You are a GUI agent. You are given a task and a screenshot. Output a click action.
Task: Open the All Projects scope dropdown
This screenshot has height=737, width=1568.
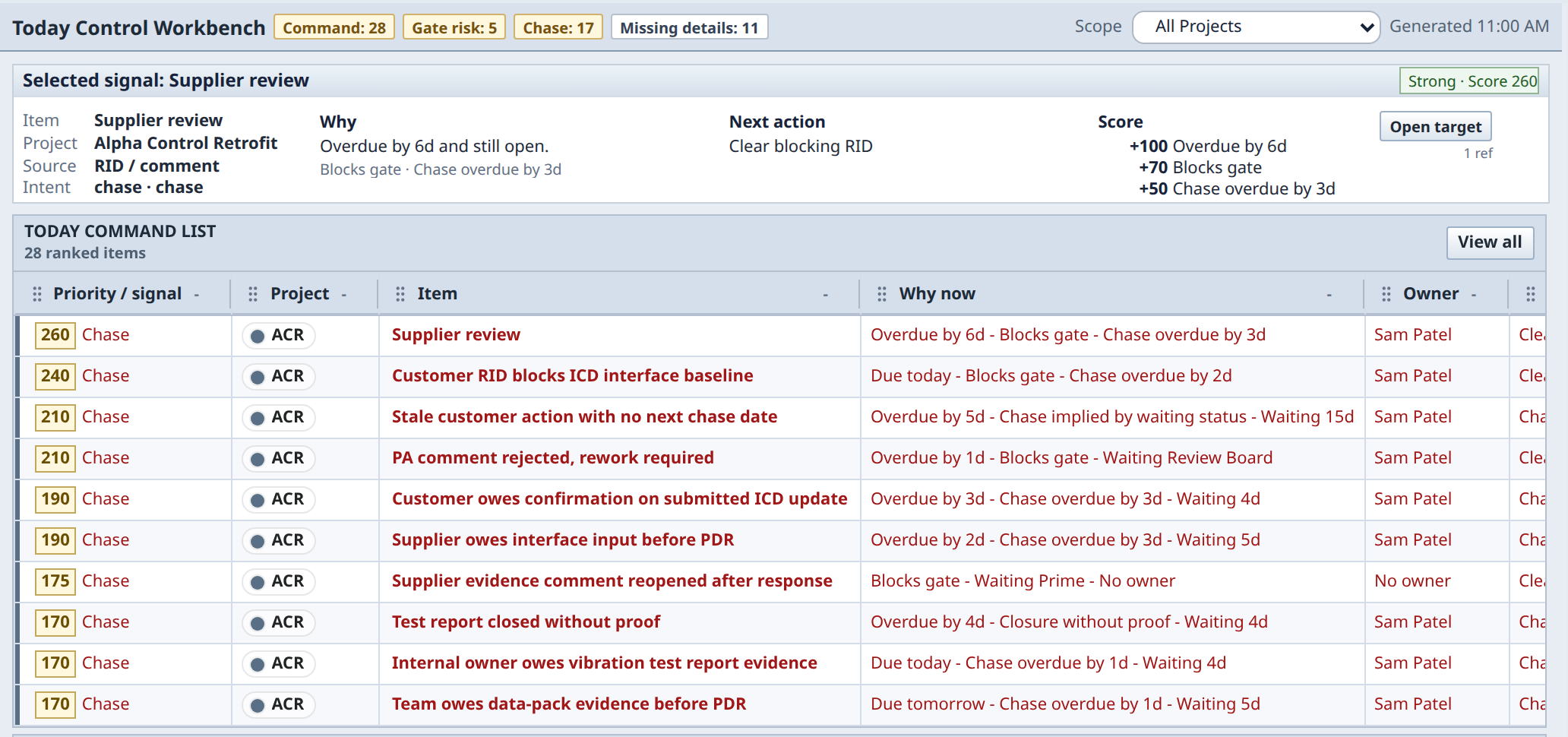(1256, 27)
